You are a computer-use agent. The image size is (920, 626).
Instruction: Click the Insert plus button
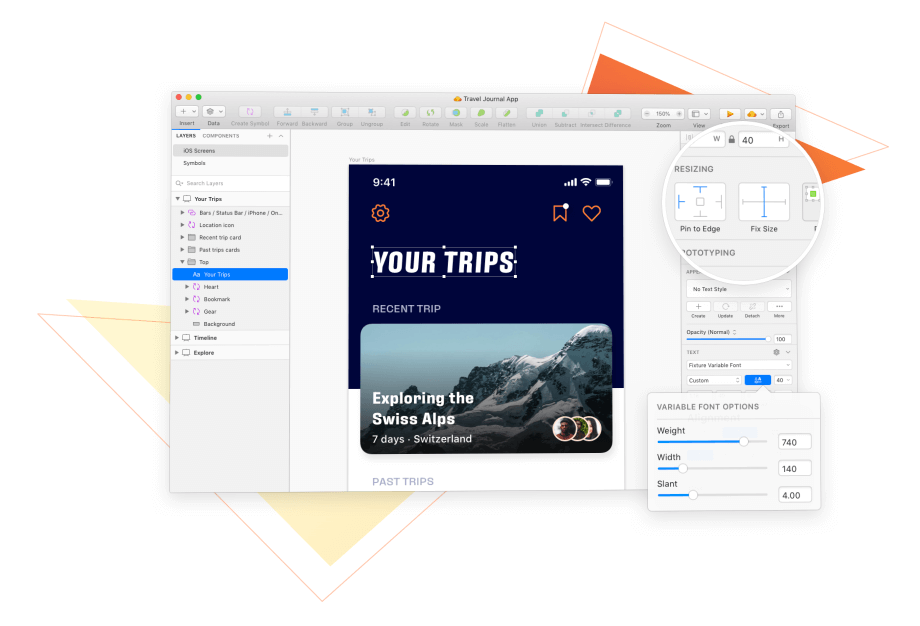click(187, 111)
